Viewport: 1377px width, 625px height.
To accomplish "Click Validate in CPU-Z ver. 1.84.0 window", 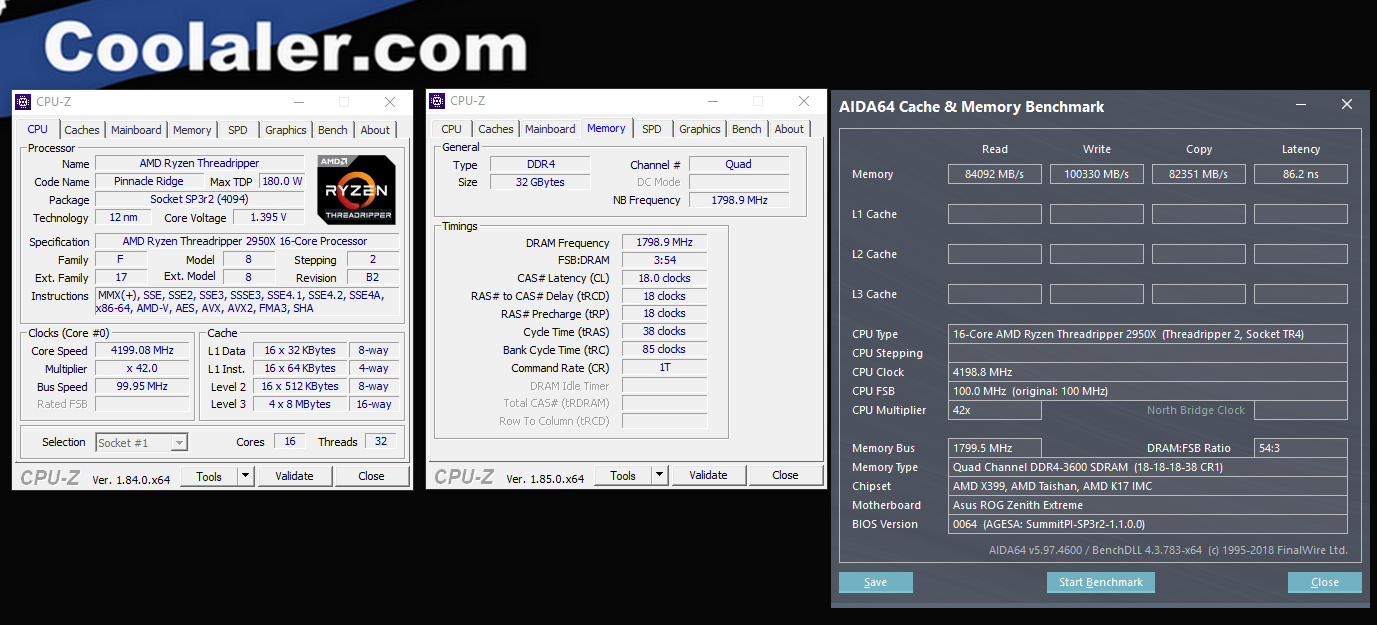I will pos(294,476).
